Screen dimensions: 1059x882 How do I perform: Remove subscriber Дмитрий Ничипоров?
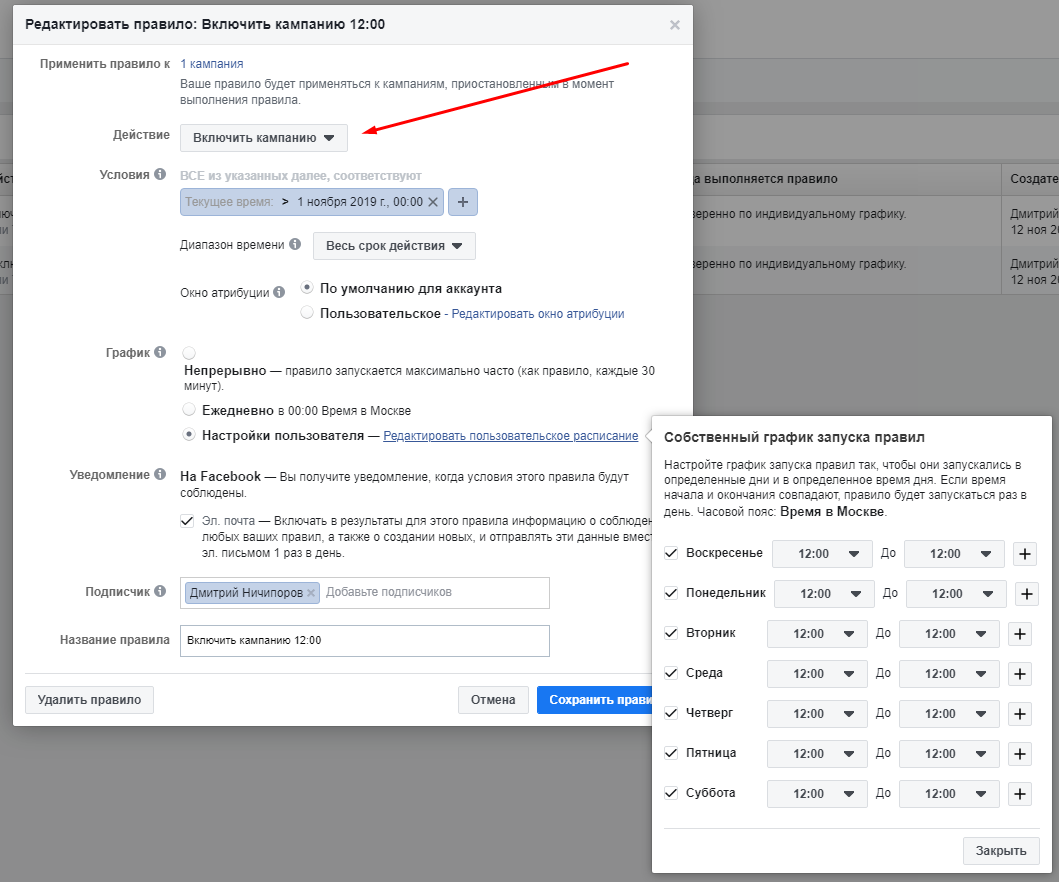311,593
